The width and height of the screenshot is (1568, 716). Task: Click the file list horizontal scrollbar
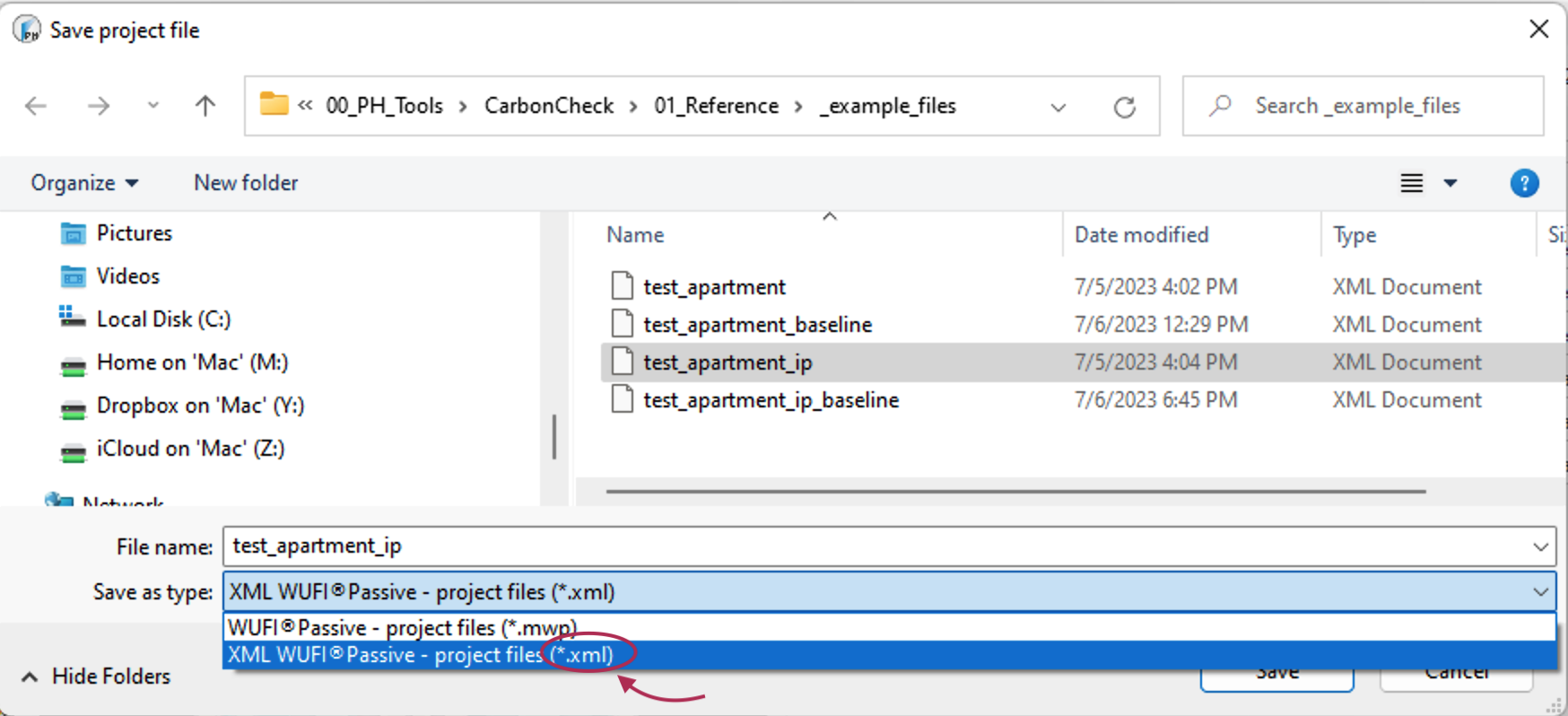pos(1016,492)
